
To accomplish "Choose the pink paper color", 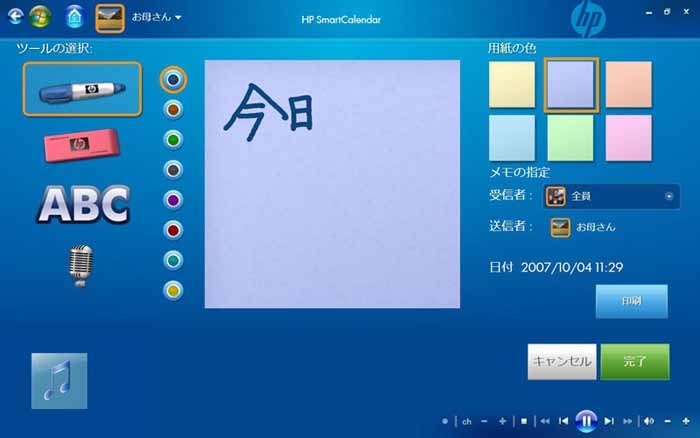I will (629, 138).
